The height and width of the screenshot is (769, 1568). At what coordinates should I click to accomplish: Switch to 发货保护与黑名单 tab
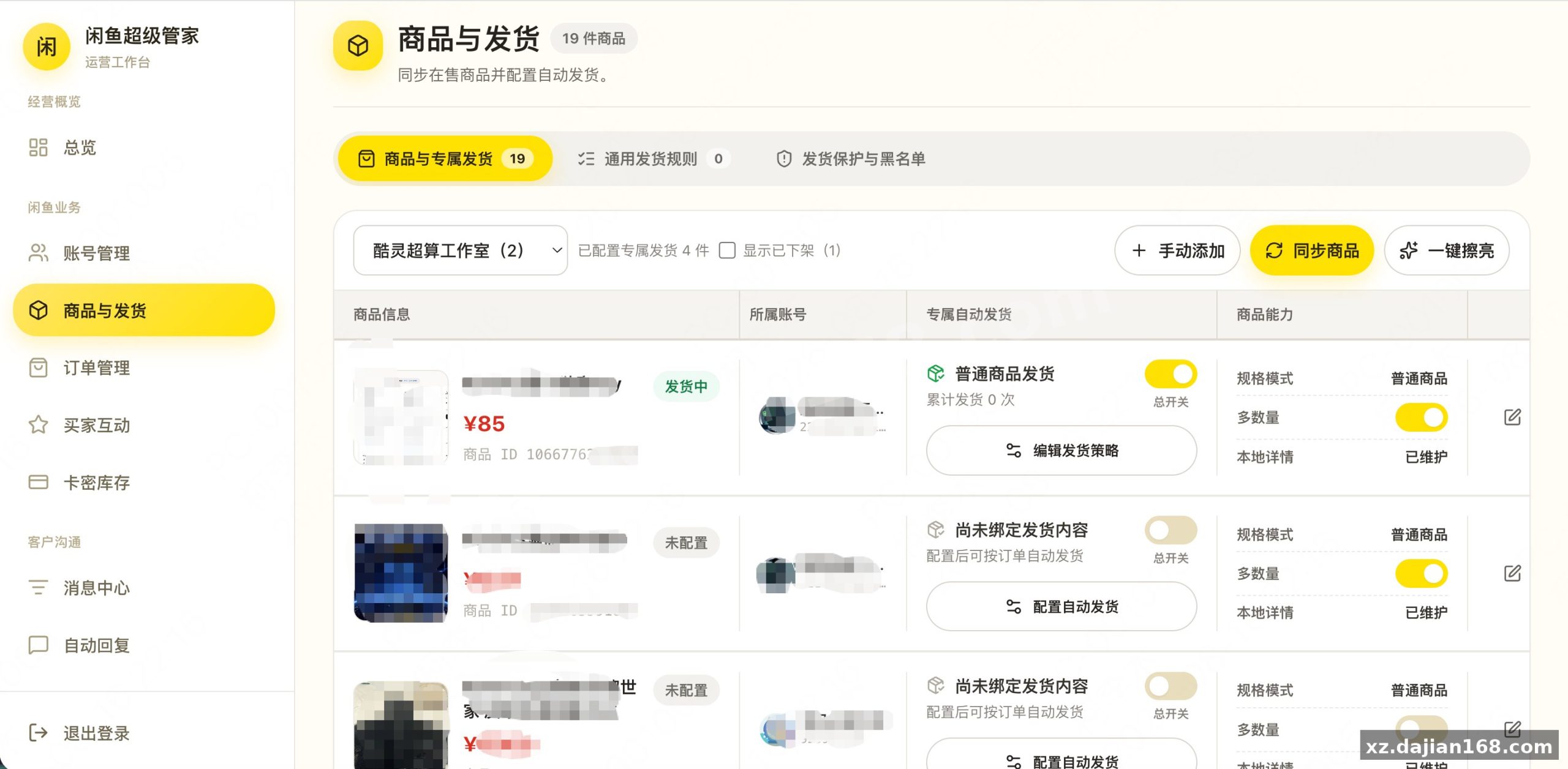(x=851, y=159)
